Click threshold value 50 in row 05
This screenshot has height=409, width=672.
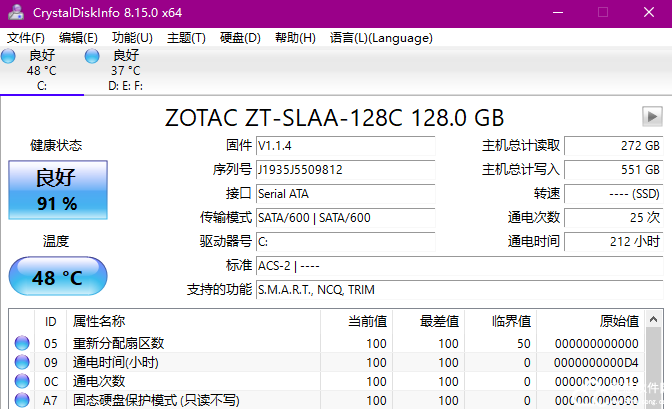pos(524,344)
